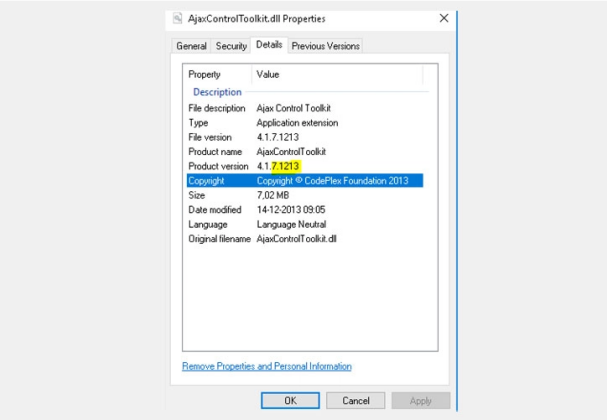Click the Product name row
The height and width of the screenshot is (420, 607).
pyautogui.click(x=213, y=151)
